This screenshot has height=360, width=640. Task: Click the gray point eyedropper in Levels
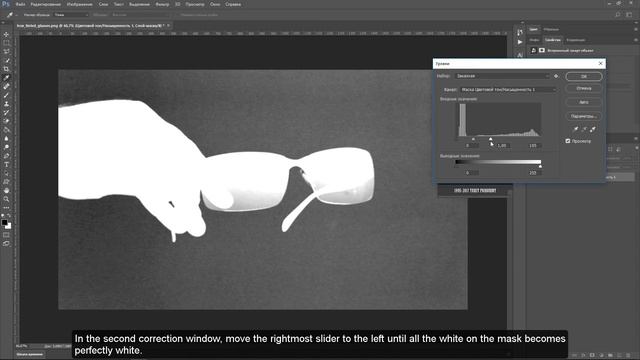(584, 129)
